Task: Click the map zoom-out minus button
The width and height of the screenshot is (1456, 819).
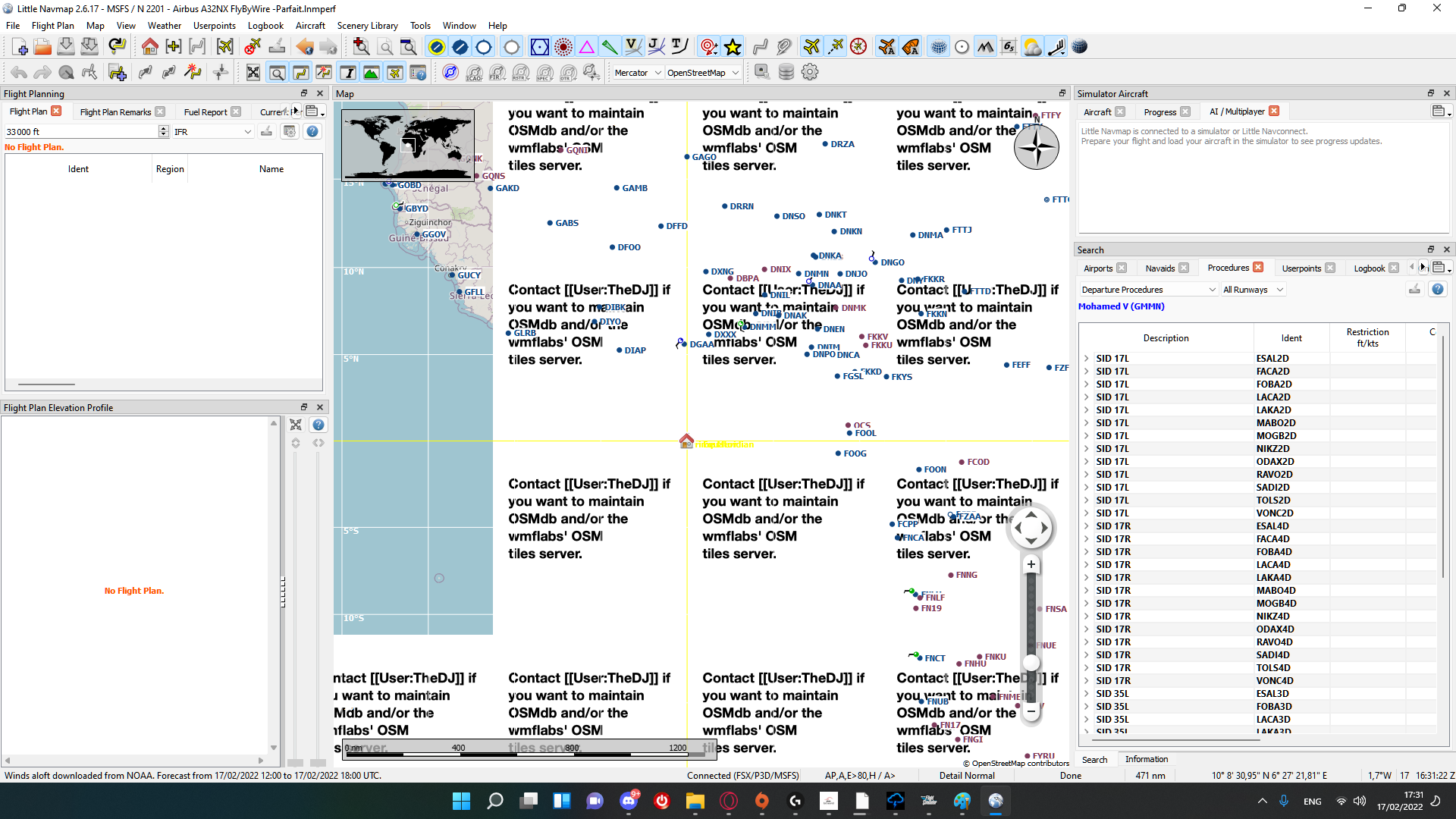Action: (x=1031, y=711)
